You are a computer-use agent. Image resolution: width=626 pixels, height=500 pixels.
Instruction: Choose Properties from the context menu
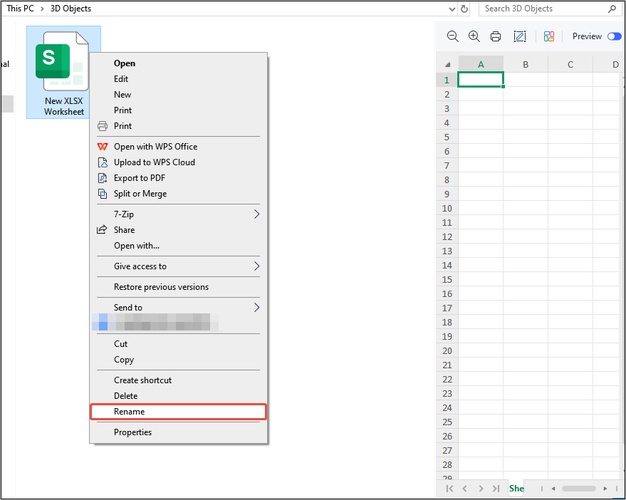[x=178, y=433]
